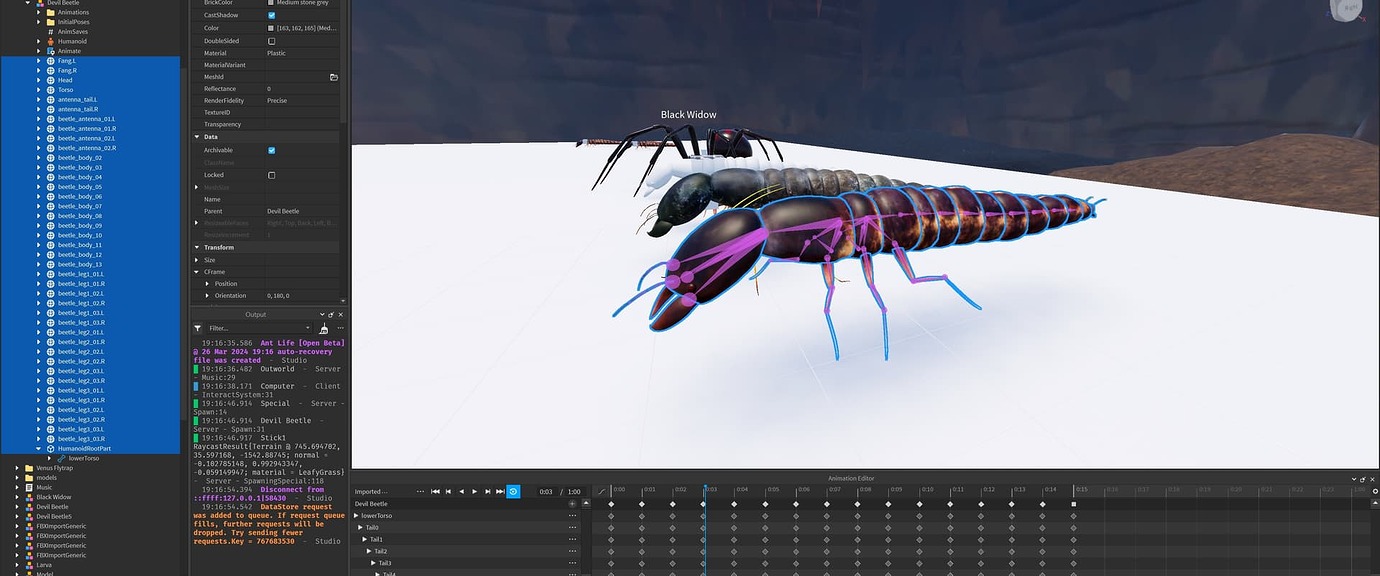Click the Black Widow model icon

(29, 497)
